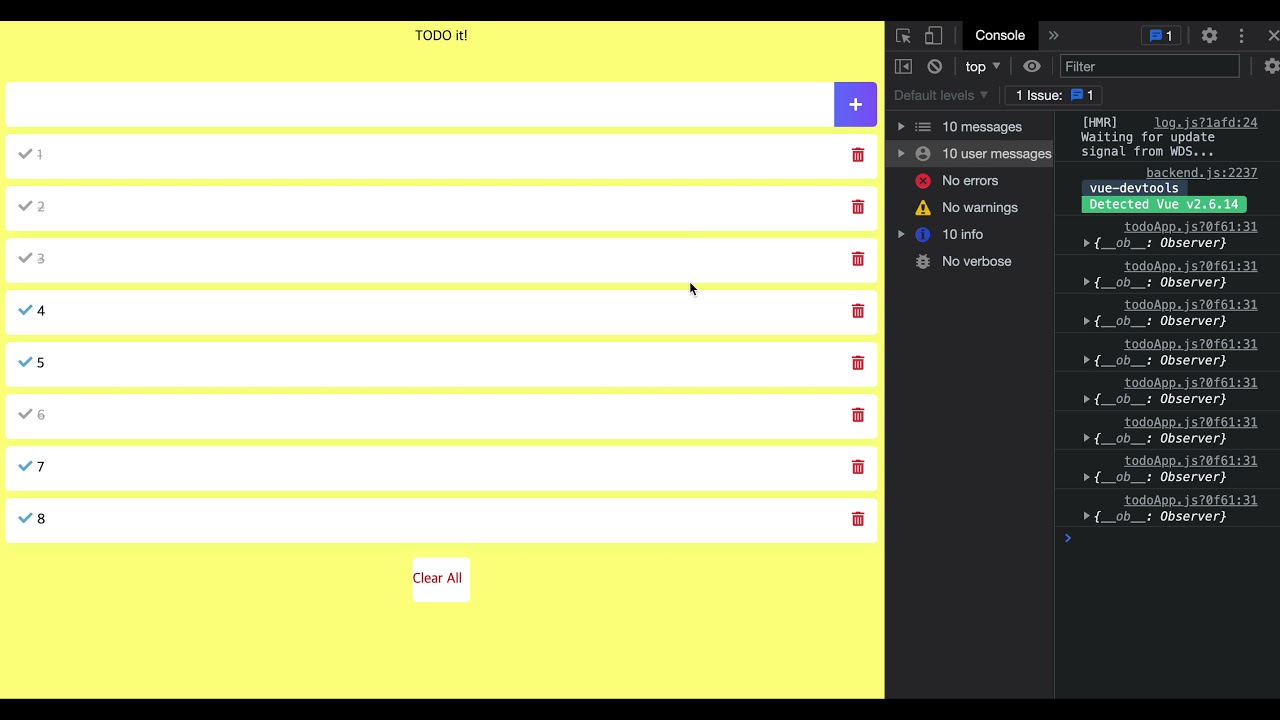
Task: Toggle checkmark on todo item 7
Action: (26, 466)
